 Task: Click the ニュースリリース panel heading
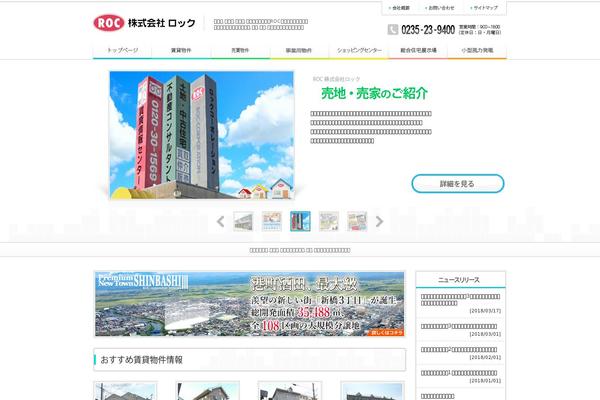tap(459, 280)
